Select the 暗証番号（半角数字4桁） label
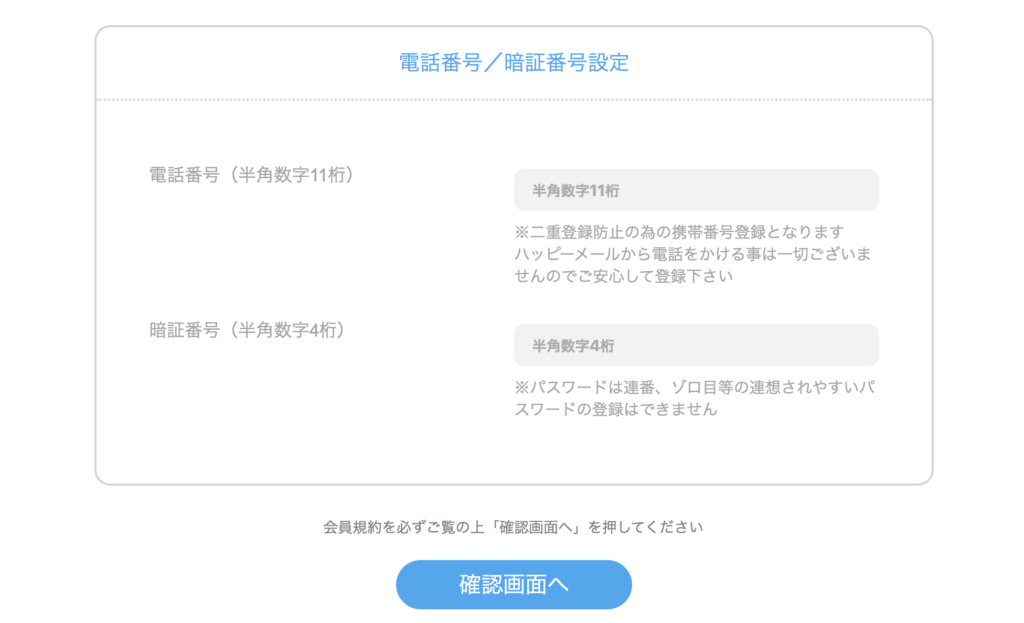Screen dimensions: 1024x623 [247, 330]
